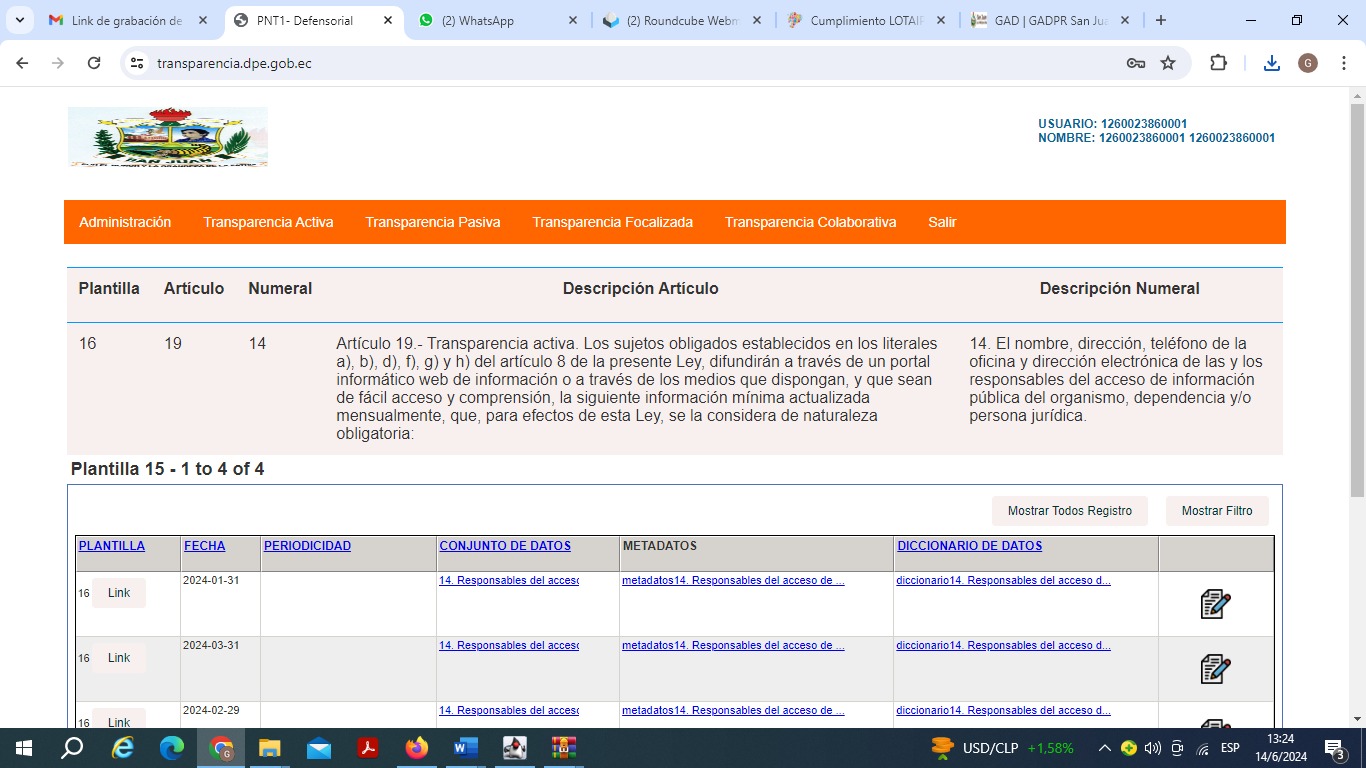1366x768 pixels.
Task: Open the Transparencia Pasiva menu
Action: (x=432, y=222)
